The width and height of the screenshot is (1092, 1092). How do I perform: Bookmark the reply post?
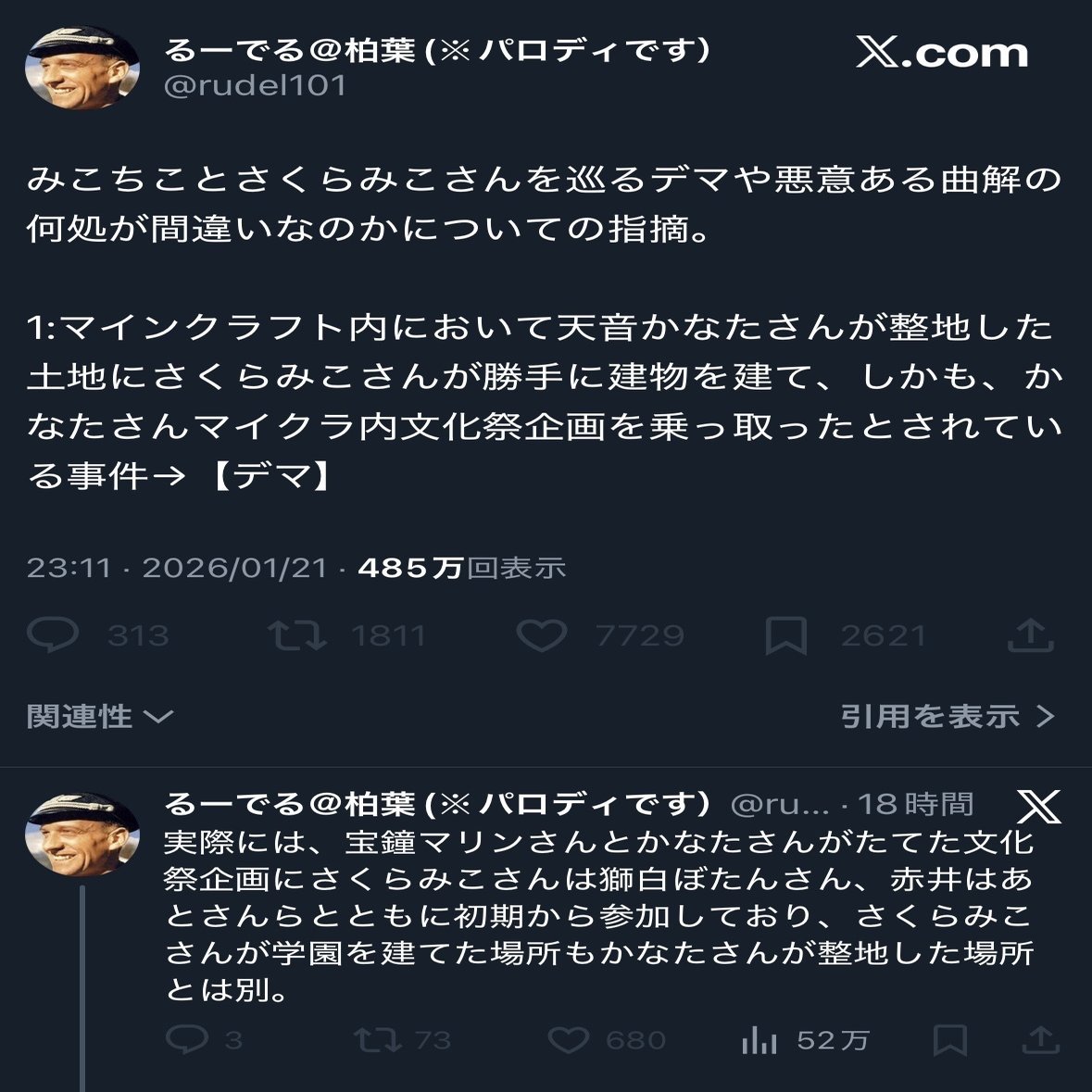(950, 1040)
